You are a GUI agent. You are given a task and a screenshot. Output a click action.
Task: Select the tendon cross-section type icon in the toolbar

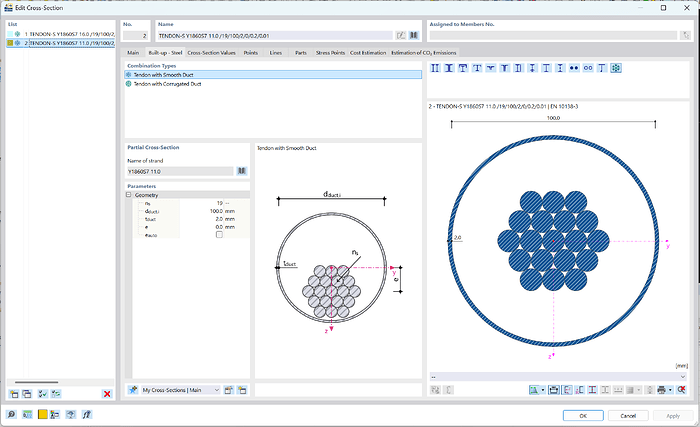click(616, 68)
